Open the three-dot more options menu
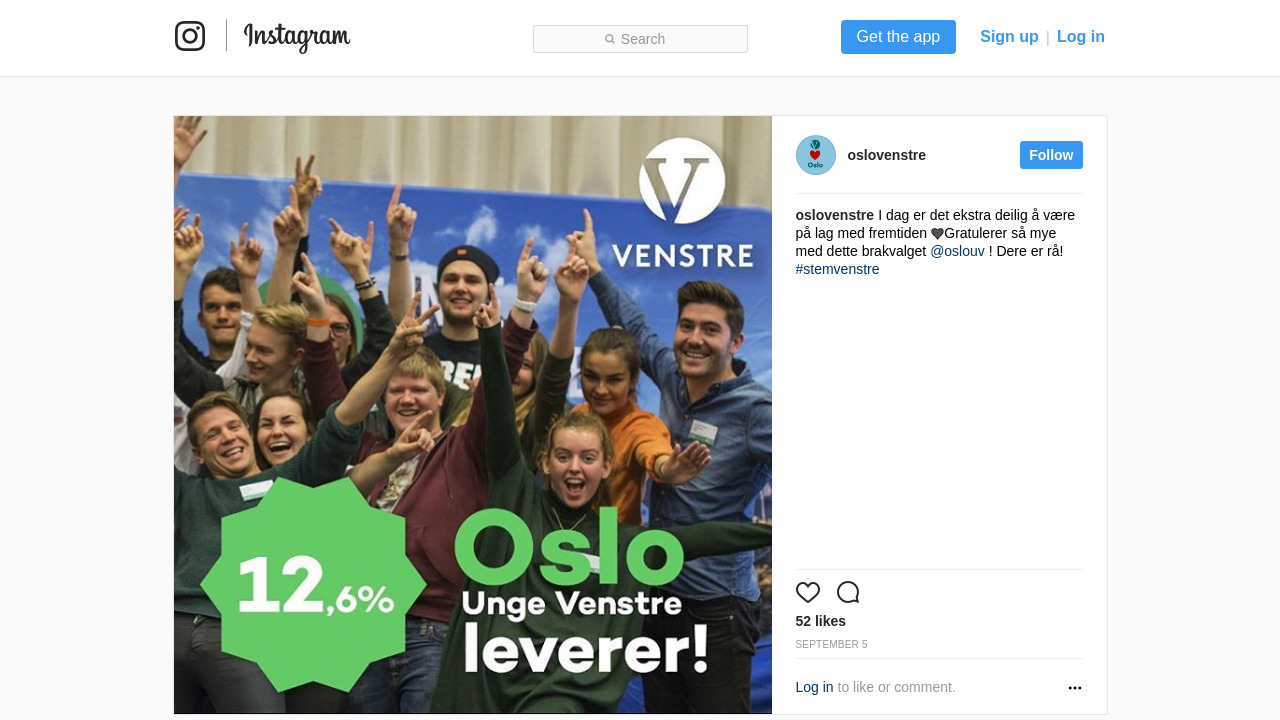The width and height of the screenshot is (1280, 720). point(1075,688)
